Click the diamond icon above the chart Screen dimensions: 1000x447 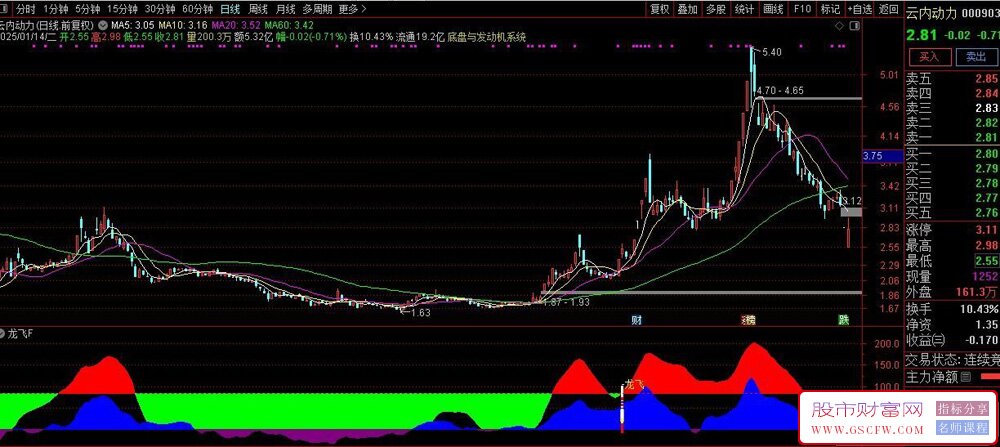coord(839,26)
